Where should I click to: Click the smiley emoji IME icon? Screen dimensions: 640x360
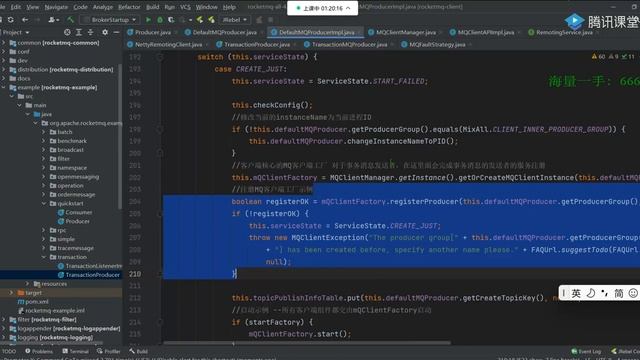(633, 293)
